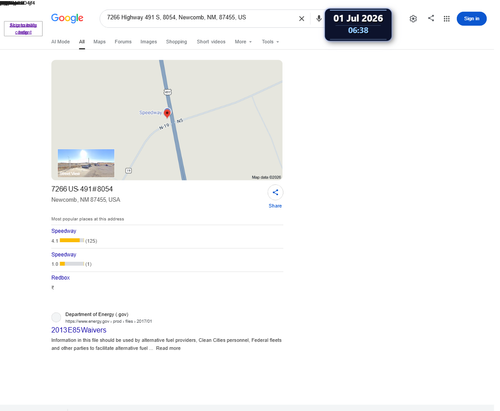Open Speedway link rated 1.0
Screen dimensions: 500x411
pyautogui.click(x=64, y=255)
